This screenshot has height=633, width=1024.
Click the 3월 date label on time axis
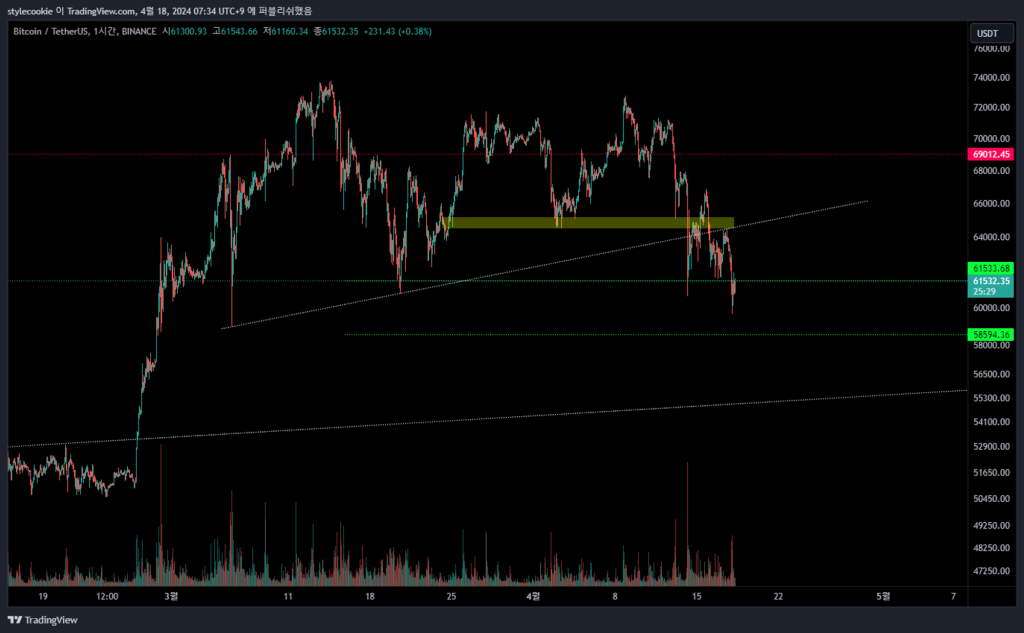[x=171, y=596]
